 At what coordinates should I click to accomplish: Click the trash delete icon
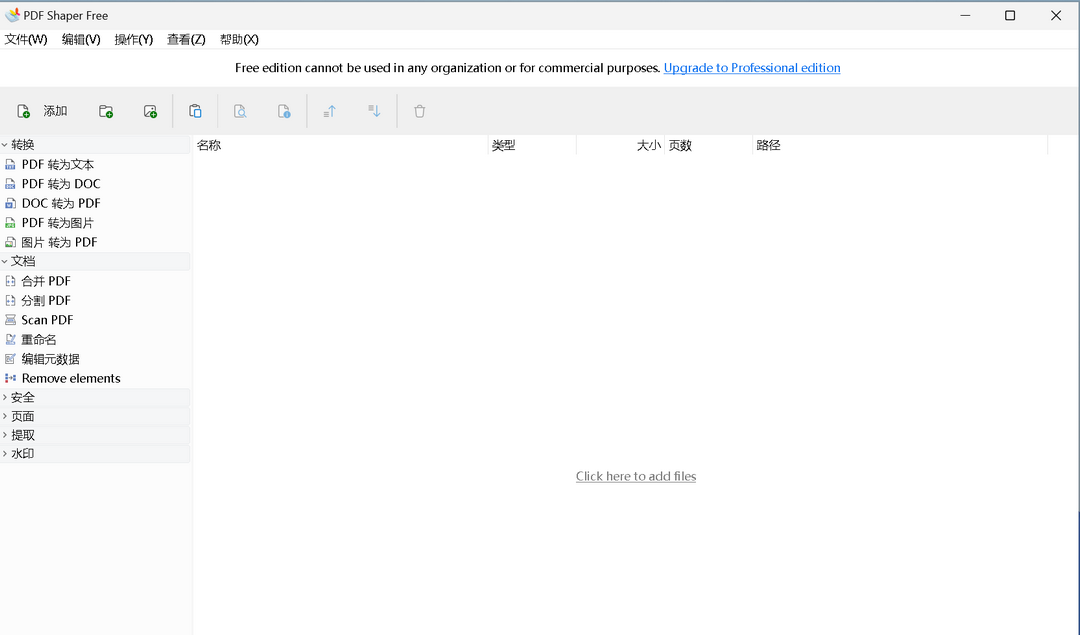pyautogui.click(x=419, y=110)
